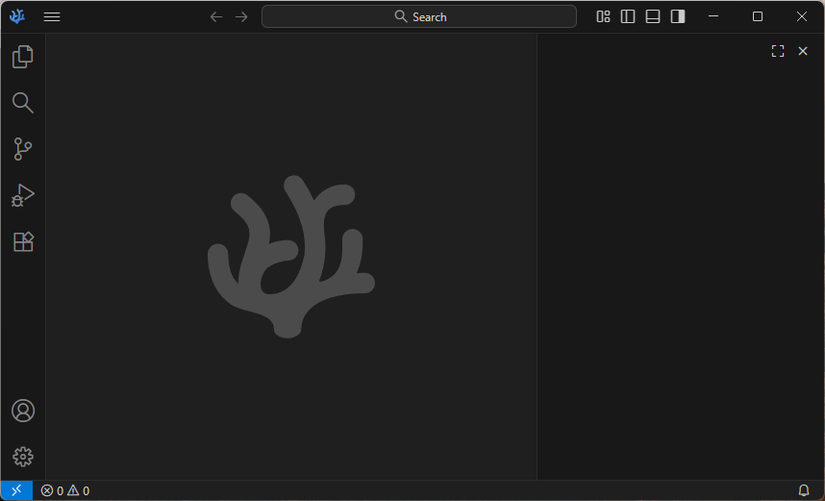The width and height of the screenshot is (825, 501).
Task: Maximize the VSCodium window
Action: click(x=758, y=17)
